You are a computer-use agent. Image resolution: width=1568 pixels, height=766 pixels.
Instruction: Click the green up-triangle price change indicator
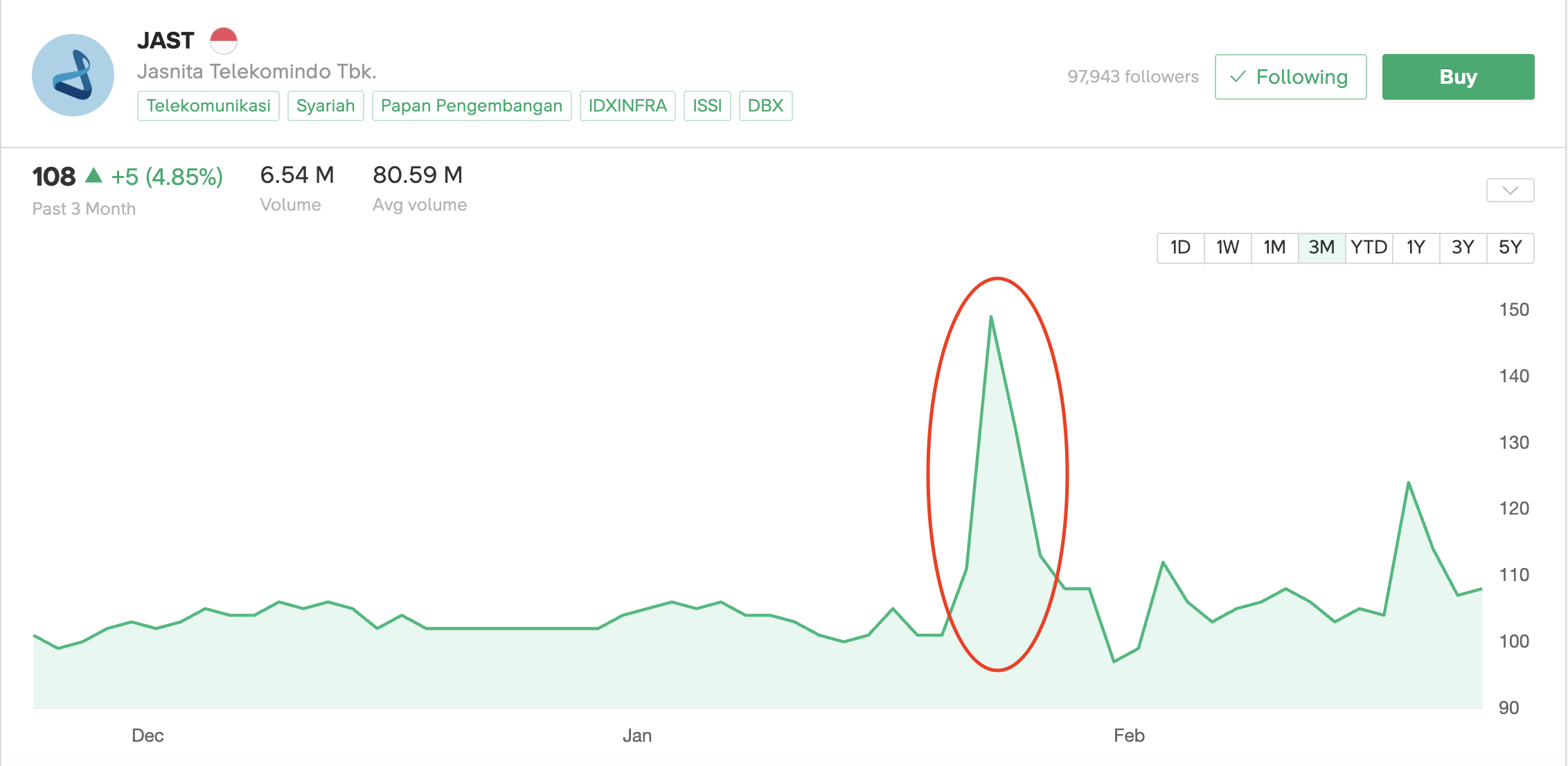pos(93,176)
